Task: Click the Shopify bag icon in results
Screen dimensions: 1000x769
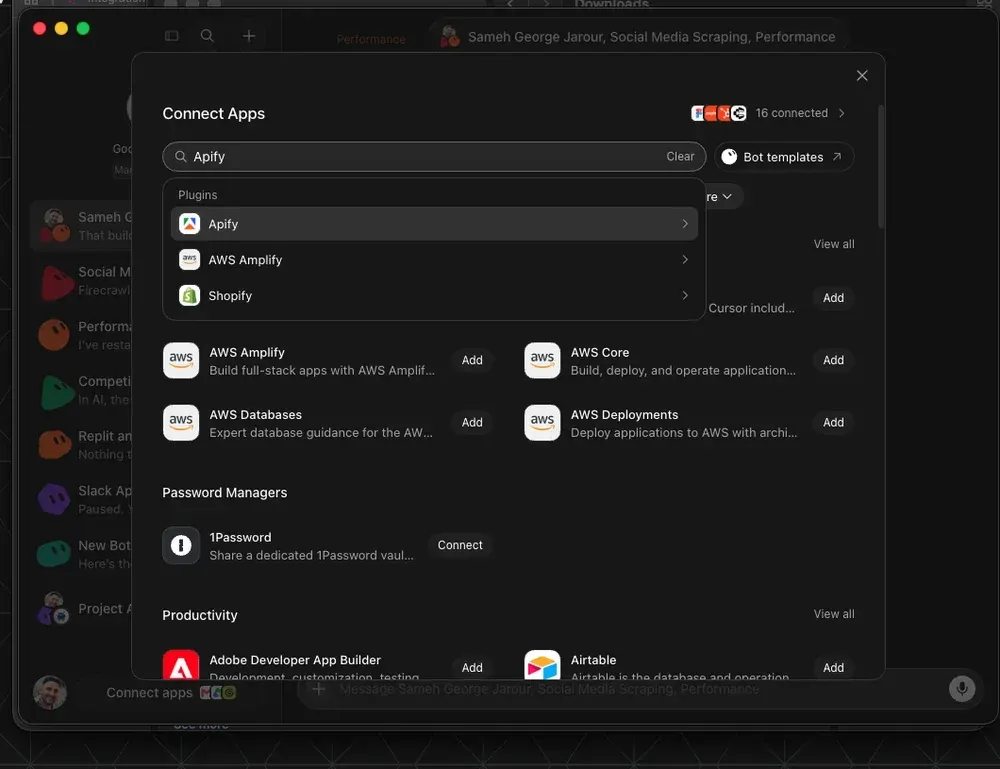Action: pos(189,295)
